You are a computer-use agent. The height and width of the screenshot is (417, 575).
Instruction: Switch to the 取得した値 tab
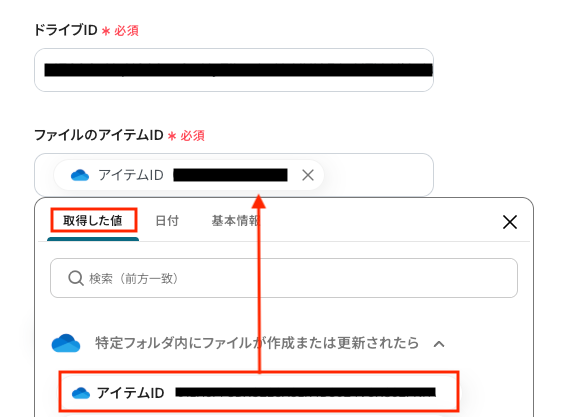93,221
